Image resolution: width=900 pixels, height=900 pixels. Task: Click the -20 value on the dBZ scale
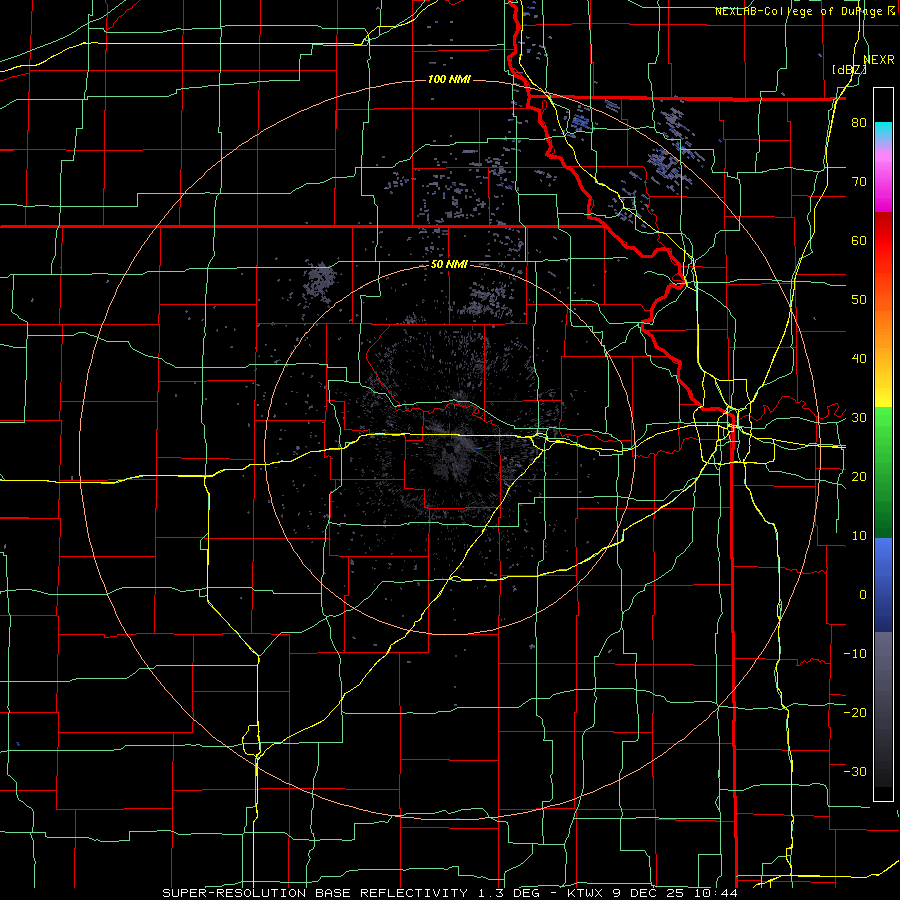coord(855,712)
